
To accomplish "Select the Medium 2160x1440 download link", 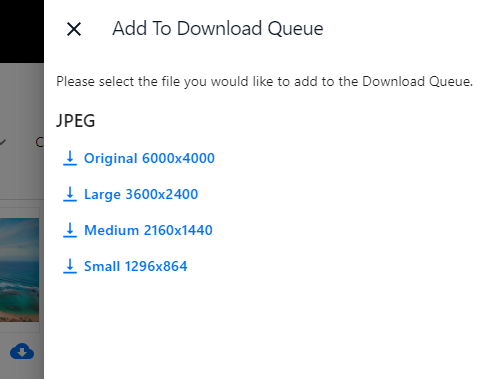I will [148, 230].
